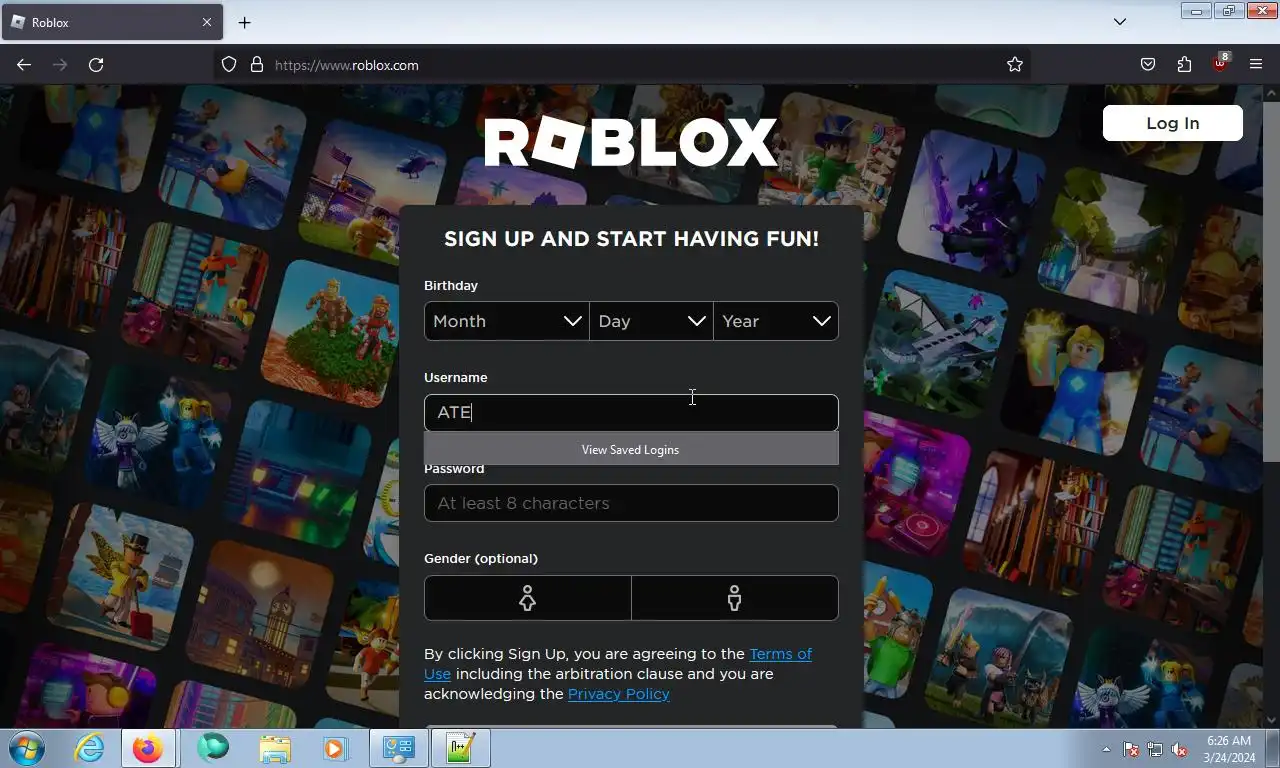Viewport: 1280px width, 768px height.
Task: Reload the Roblox page
Action: click(x=96, y=65)
